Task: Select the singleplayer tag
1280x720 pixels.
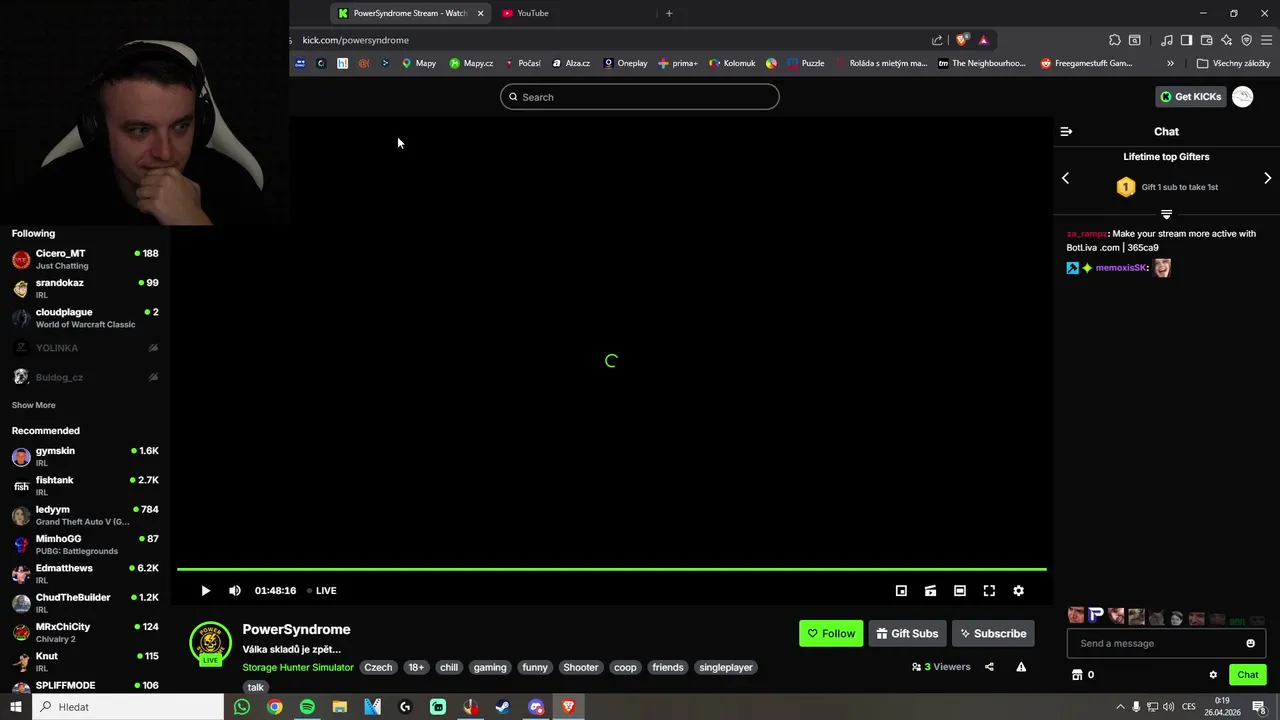Action: point(726,667)
